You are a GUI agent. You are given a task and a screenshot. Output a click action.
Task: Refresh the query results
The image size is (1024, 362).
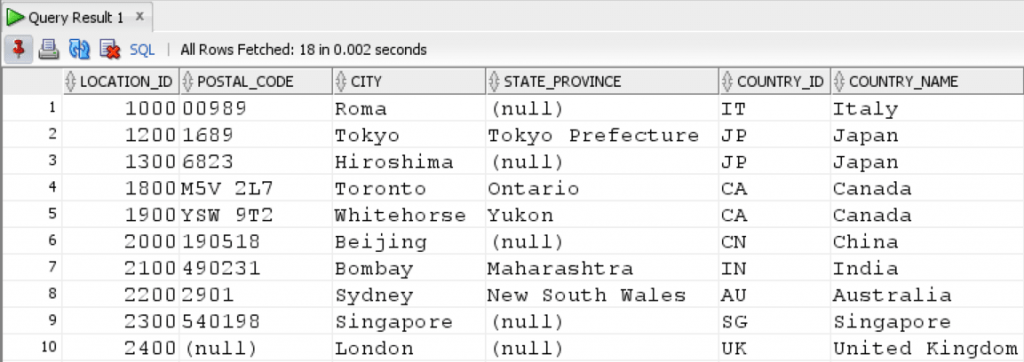tap(79, 49)
